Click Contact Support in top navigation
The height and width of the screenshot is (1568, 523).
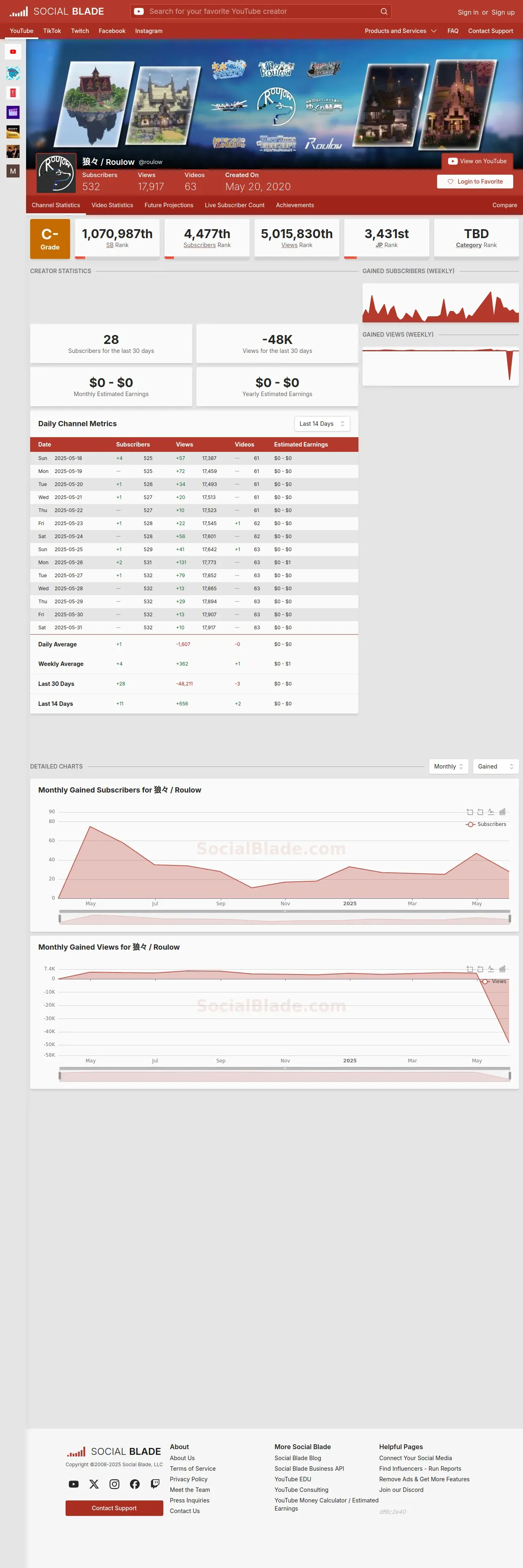(490, 31)
